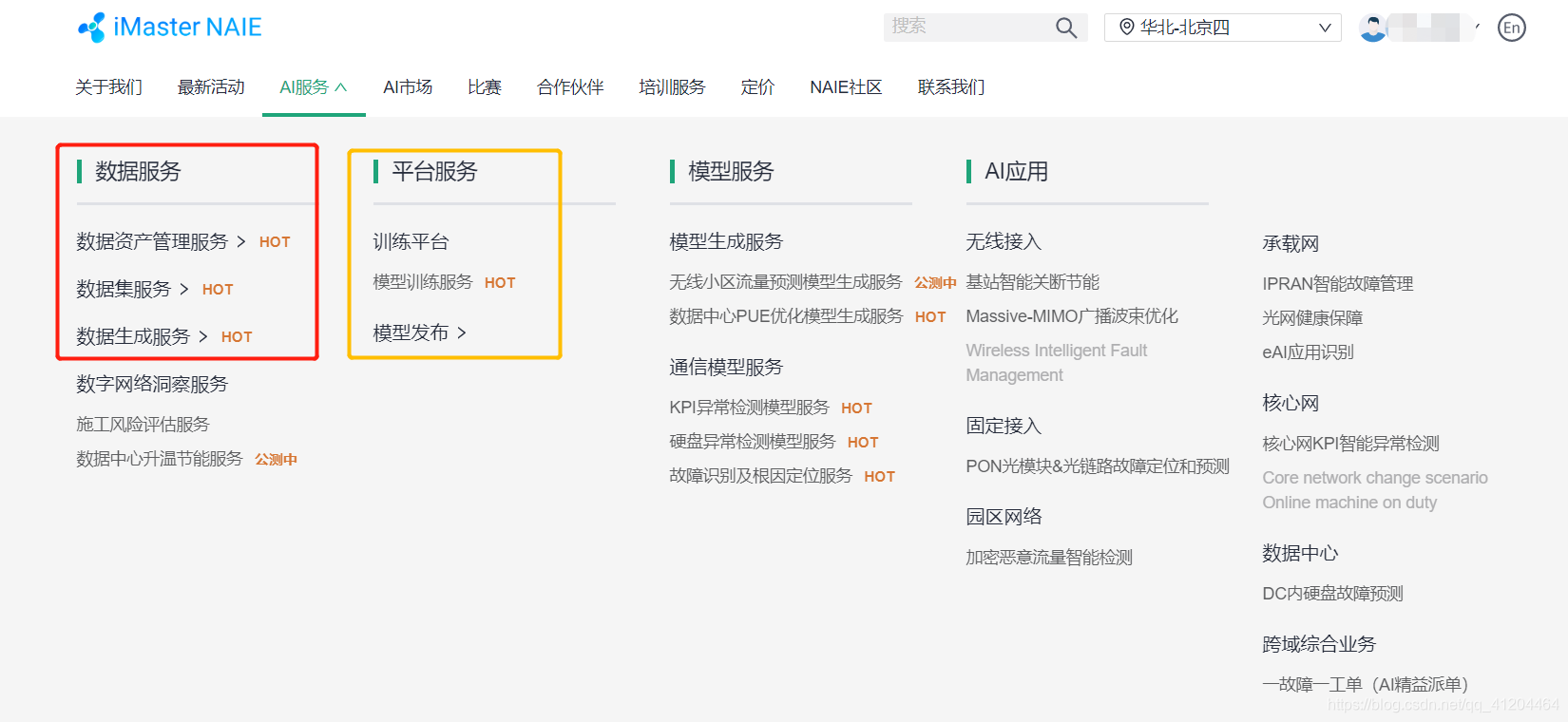Click the search magnifier icon
Viewport: 1568px width, 722px height.
1066,28
